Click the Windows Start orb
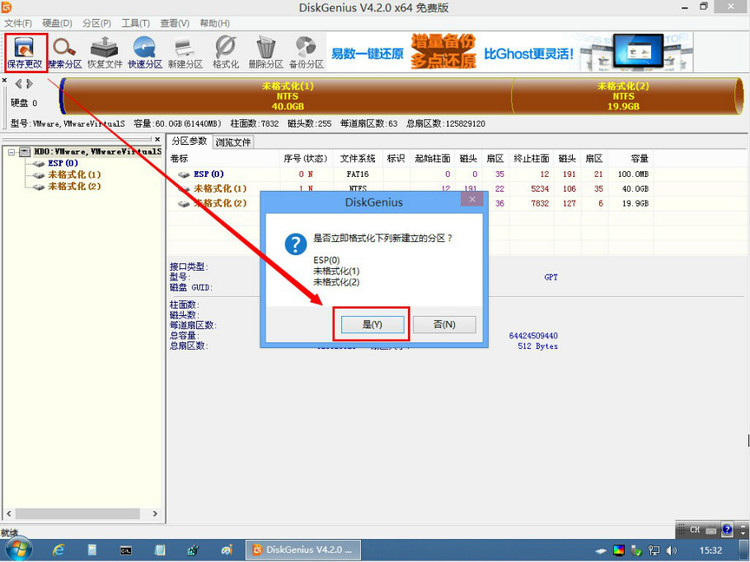 (x=19, y=549)
